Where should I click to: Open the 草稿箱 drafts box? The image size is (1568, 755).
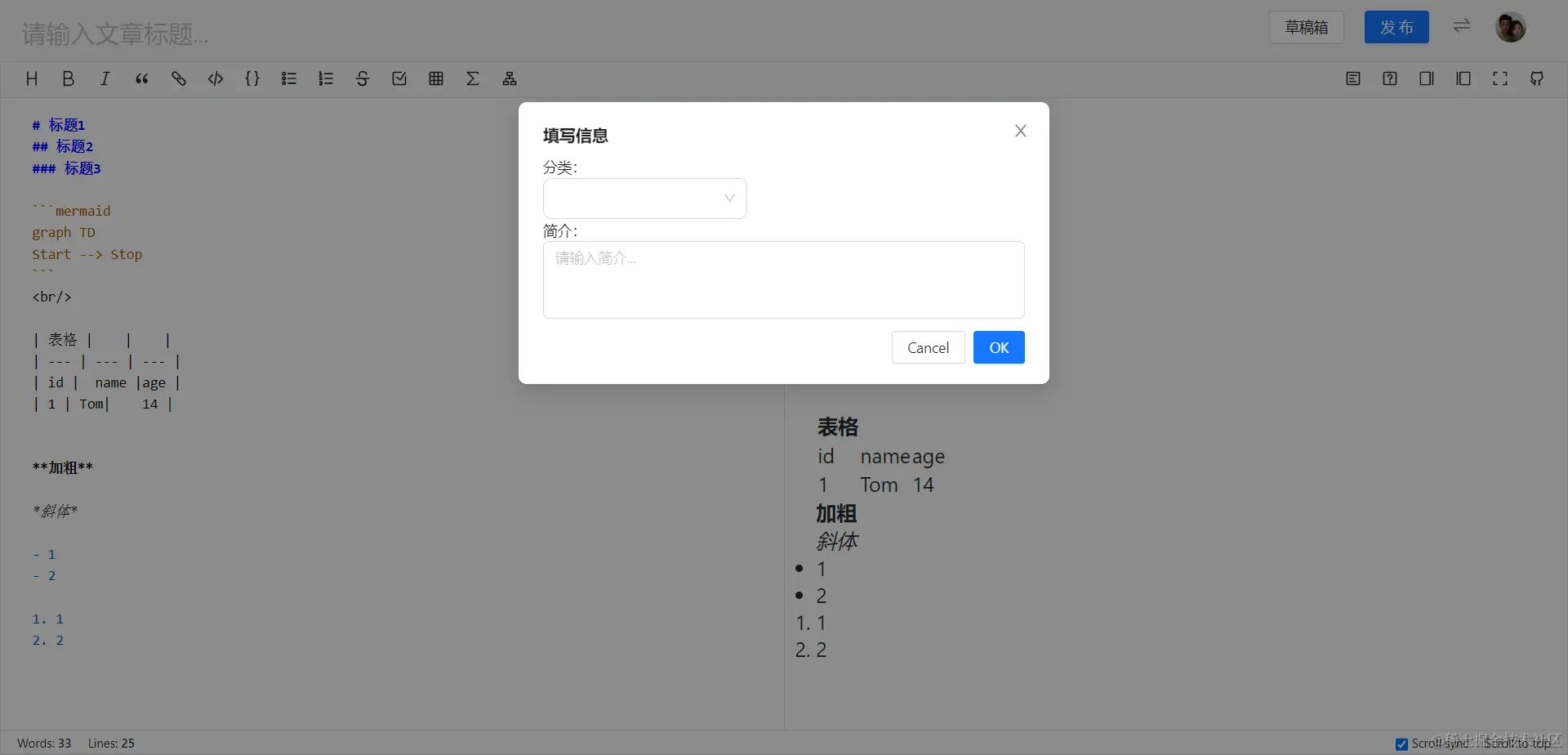[1307, 27]
